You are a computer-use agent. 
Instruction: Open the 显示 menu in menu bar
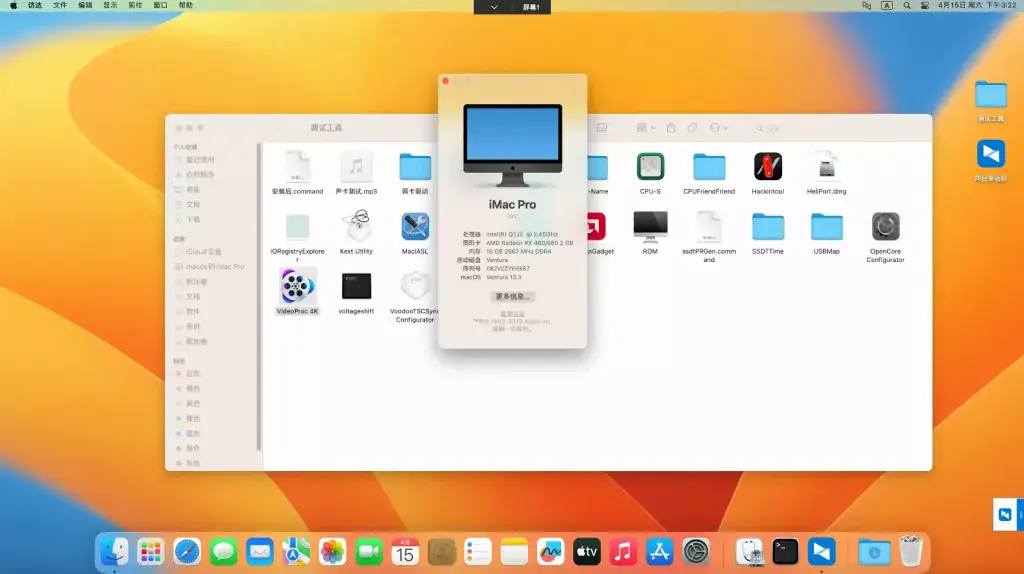110,5
